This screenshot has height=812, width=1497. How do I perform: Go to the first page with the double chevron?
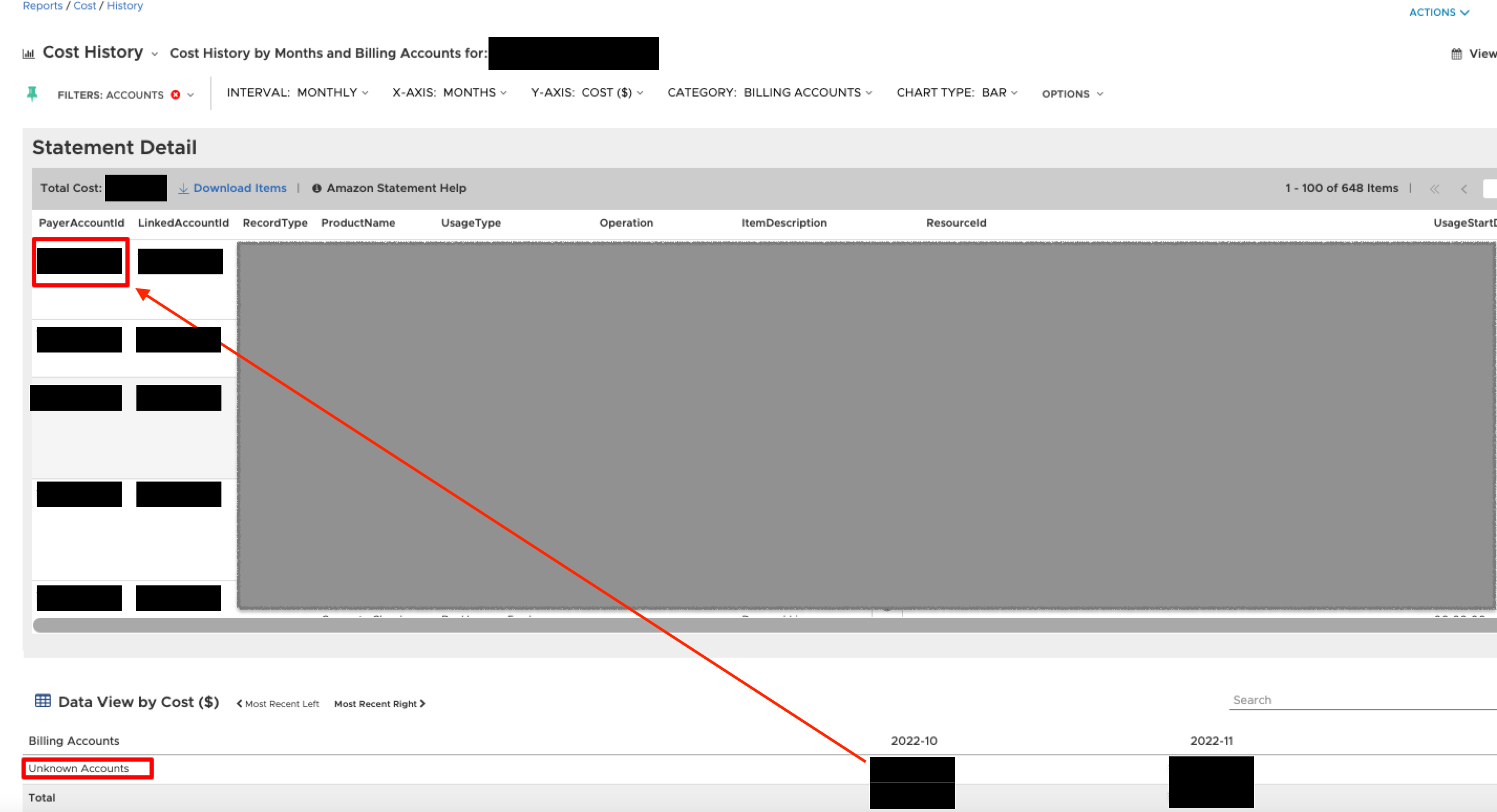click(x=1434, y=189)
